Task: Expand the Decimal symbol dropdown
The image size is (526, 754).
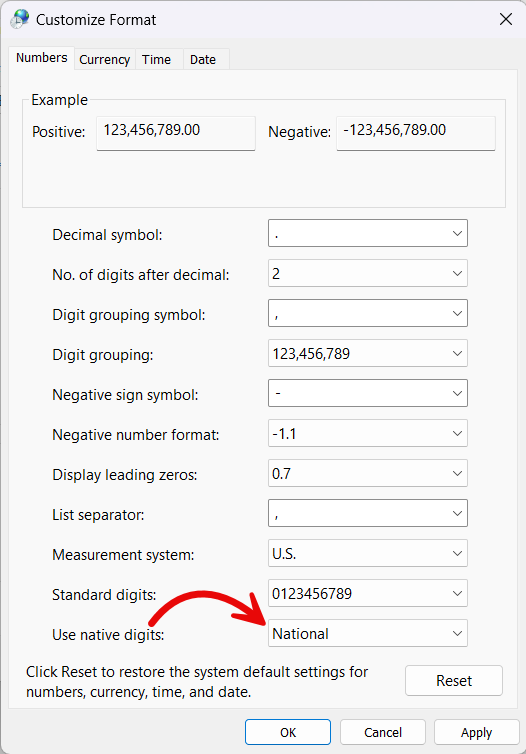Action: 368,233
